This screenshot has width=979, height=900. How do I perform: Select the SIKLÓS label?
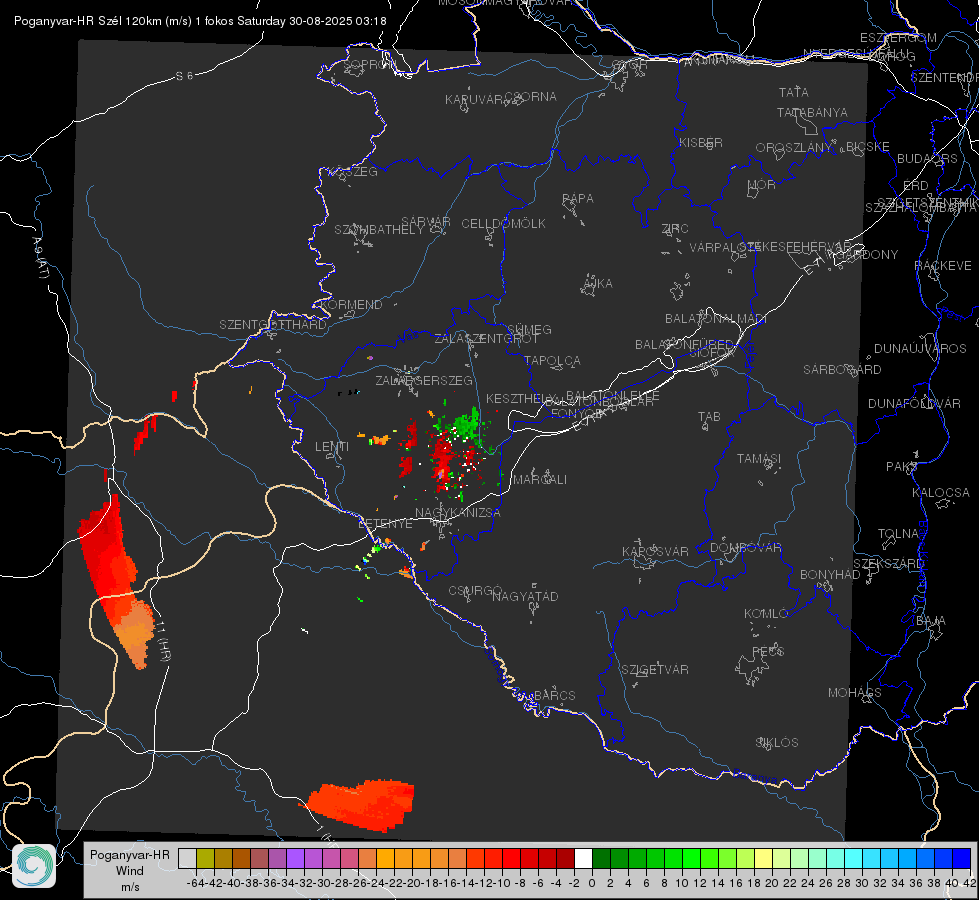[777, 743]
